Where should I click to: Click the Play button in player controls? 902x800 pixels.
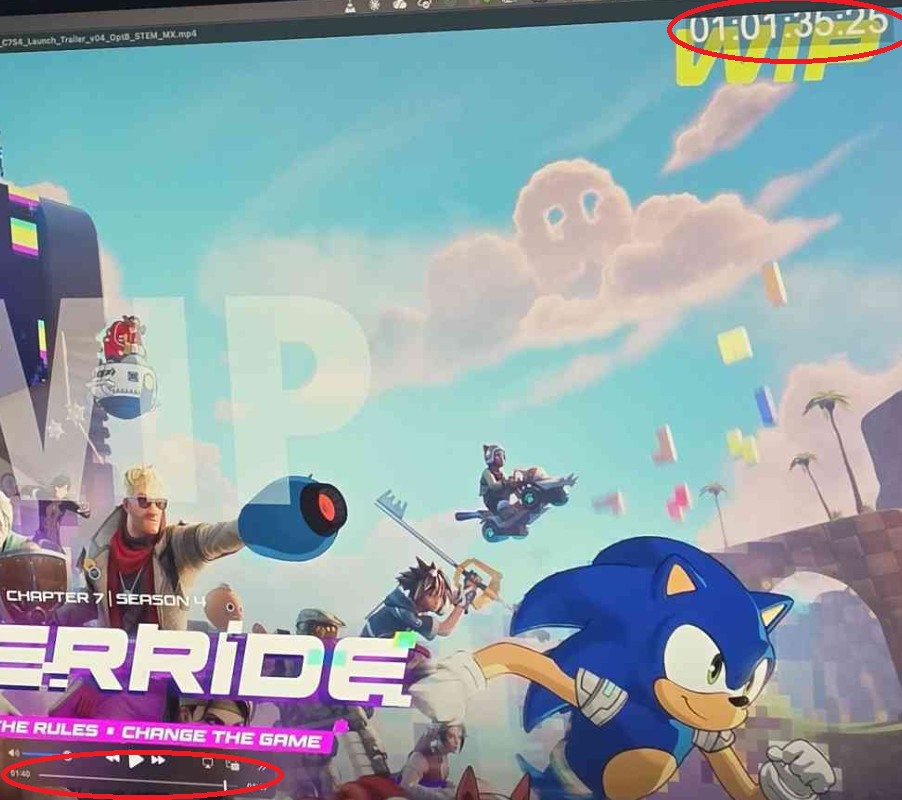[x=136, y=761]
